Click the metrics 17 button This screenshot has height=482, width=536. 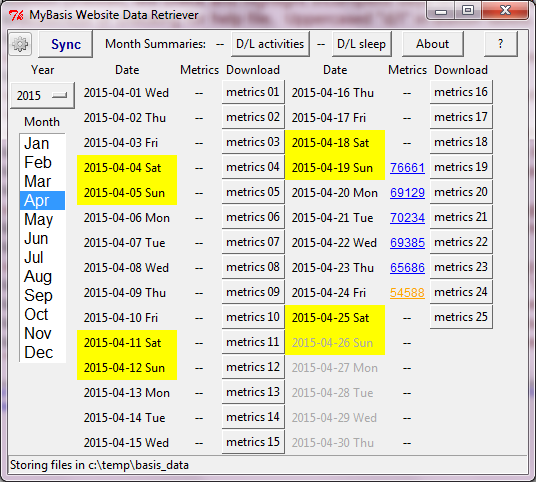point(461,117)
